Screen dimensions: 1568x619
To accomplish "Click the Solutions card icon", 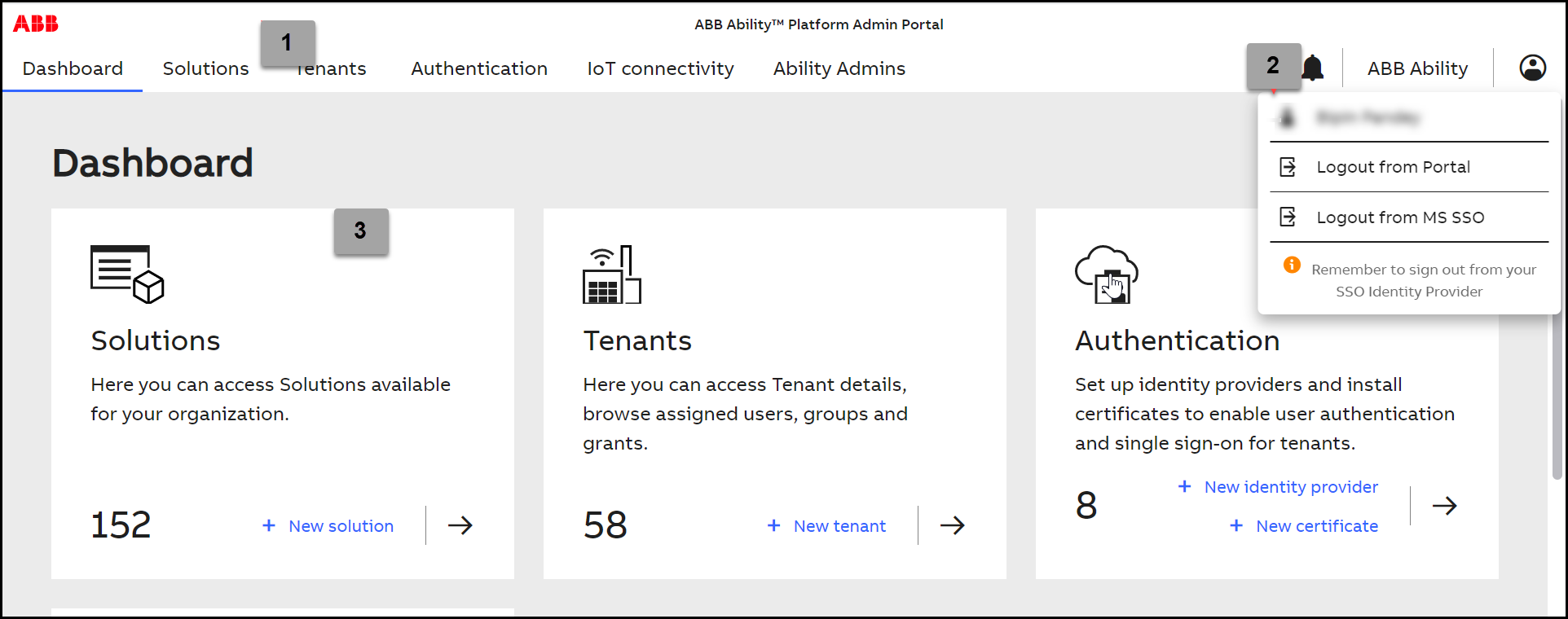I will pos(126,274).
